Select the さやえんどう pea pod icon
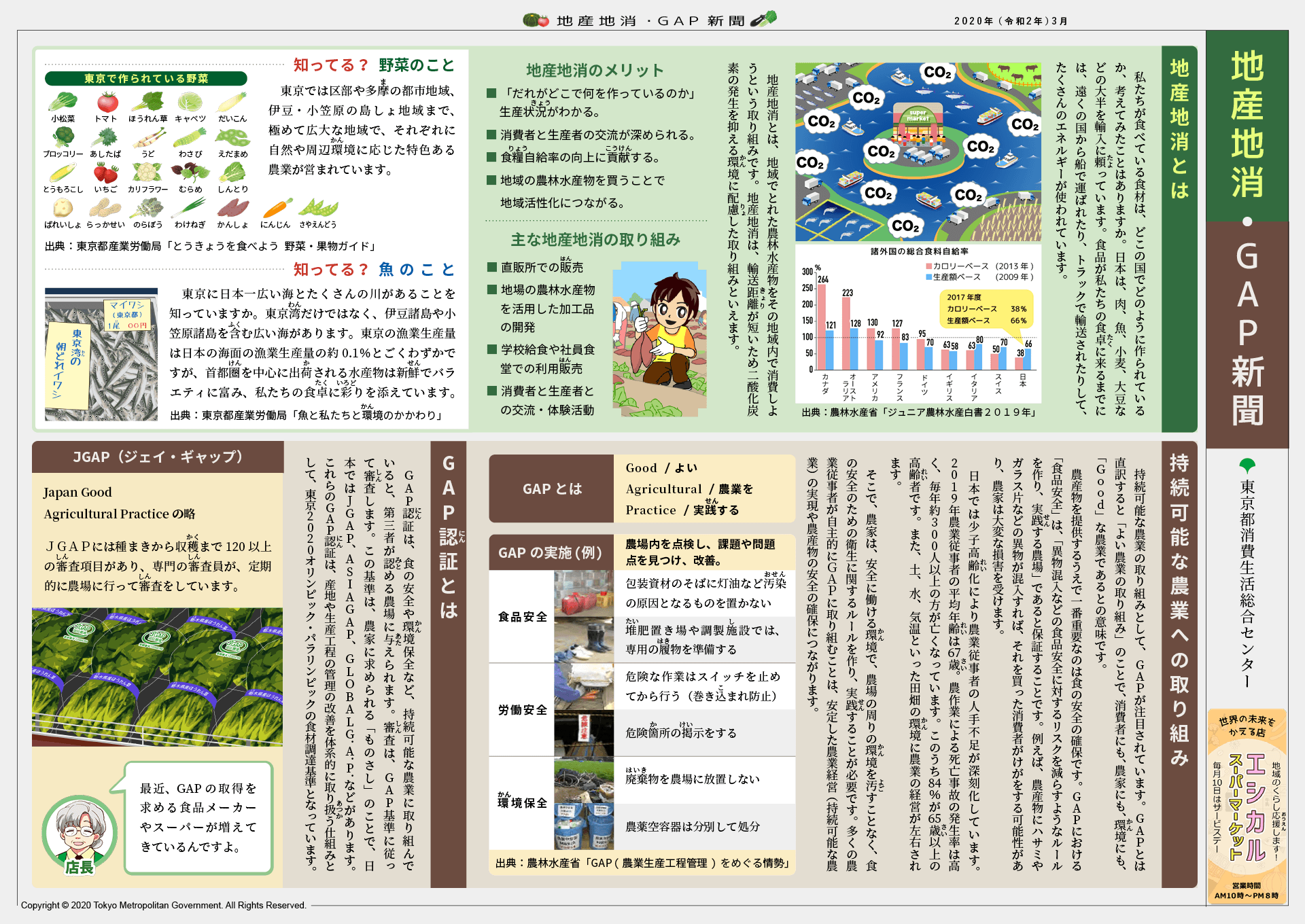The width and height of the screenshot is (1305, 924). coord(318,208)
